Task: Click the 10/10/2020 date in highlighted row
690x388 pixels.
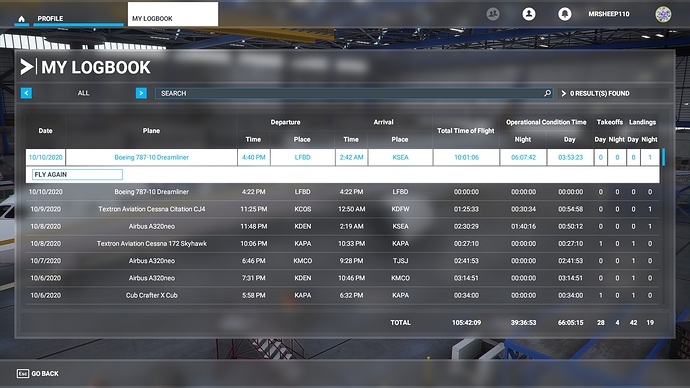Action: tap(46, 157)
